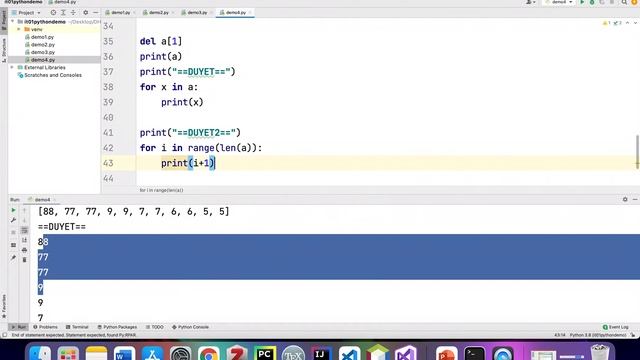This screenshot has width=640, height=360.
Task: Open Finder from the Dock
Action: [x=40, y=353]
